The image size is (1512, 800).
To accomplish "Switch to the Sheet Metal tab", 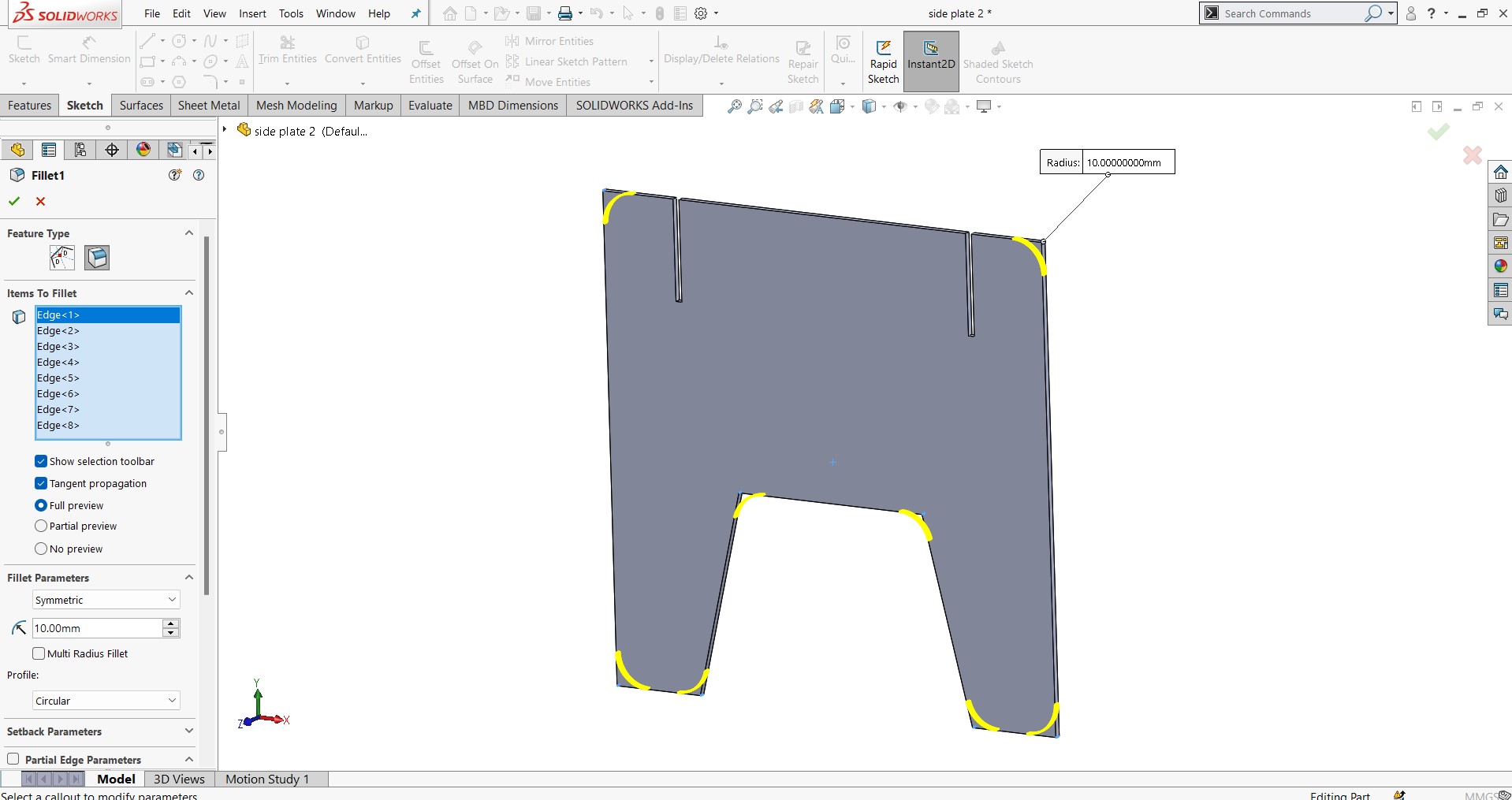I will tap(209, 106).
